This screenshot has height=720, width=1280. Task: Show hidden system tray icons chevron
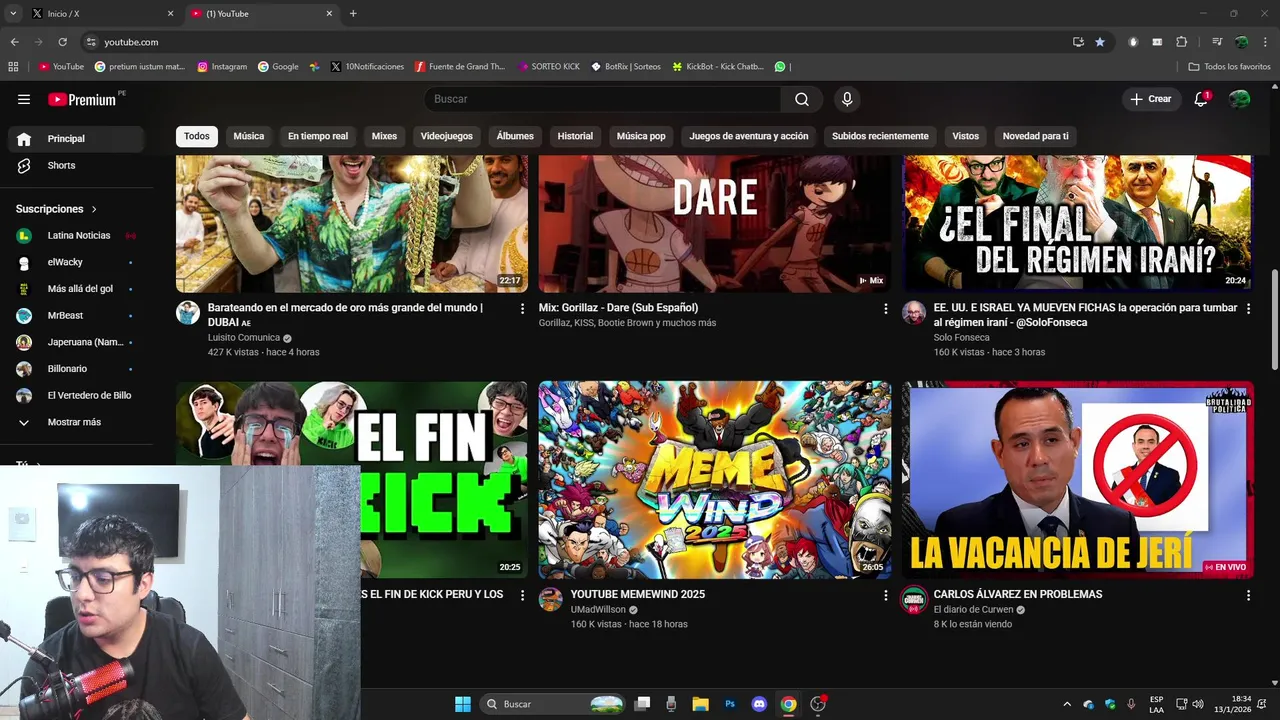click(x=1066, y=704)
